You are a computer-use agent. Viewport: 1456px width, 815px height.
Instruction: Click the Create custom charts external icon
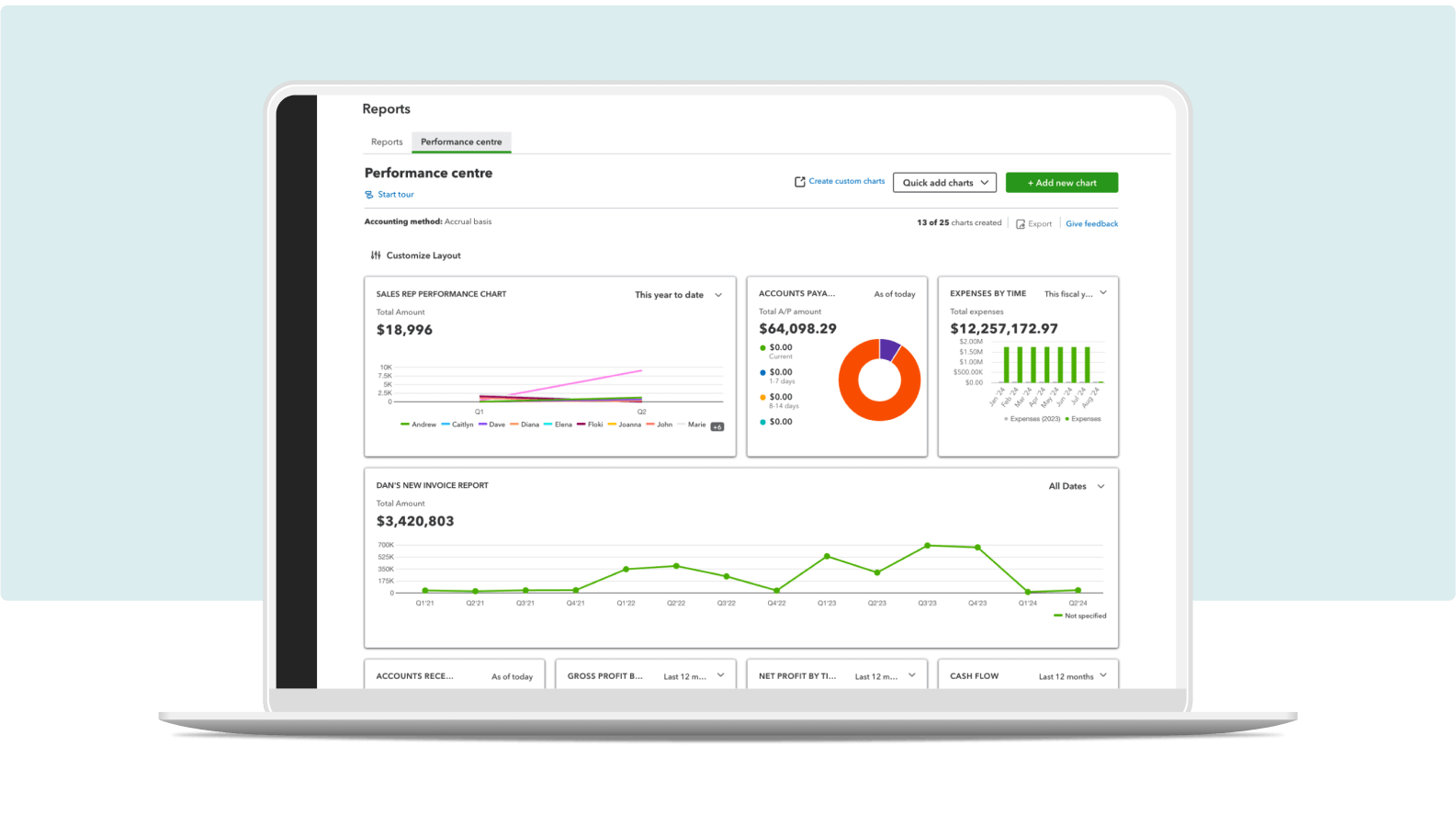[800, 182]
